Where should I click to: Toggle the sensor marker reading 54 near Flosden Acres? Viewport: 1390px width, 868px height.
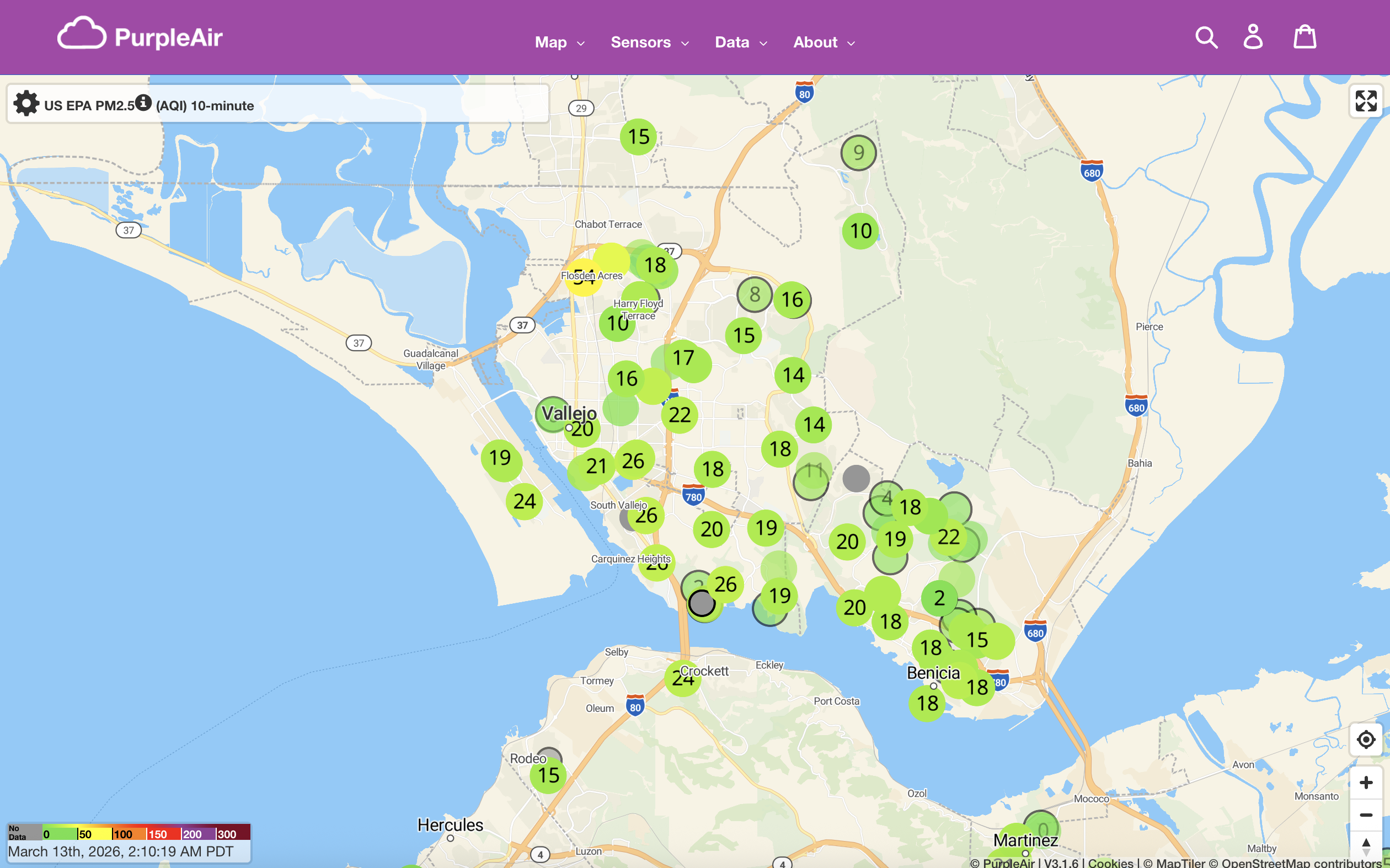585,277
